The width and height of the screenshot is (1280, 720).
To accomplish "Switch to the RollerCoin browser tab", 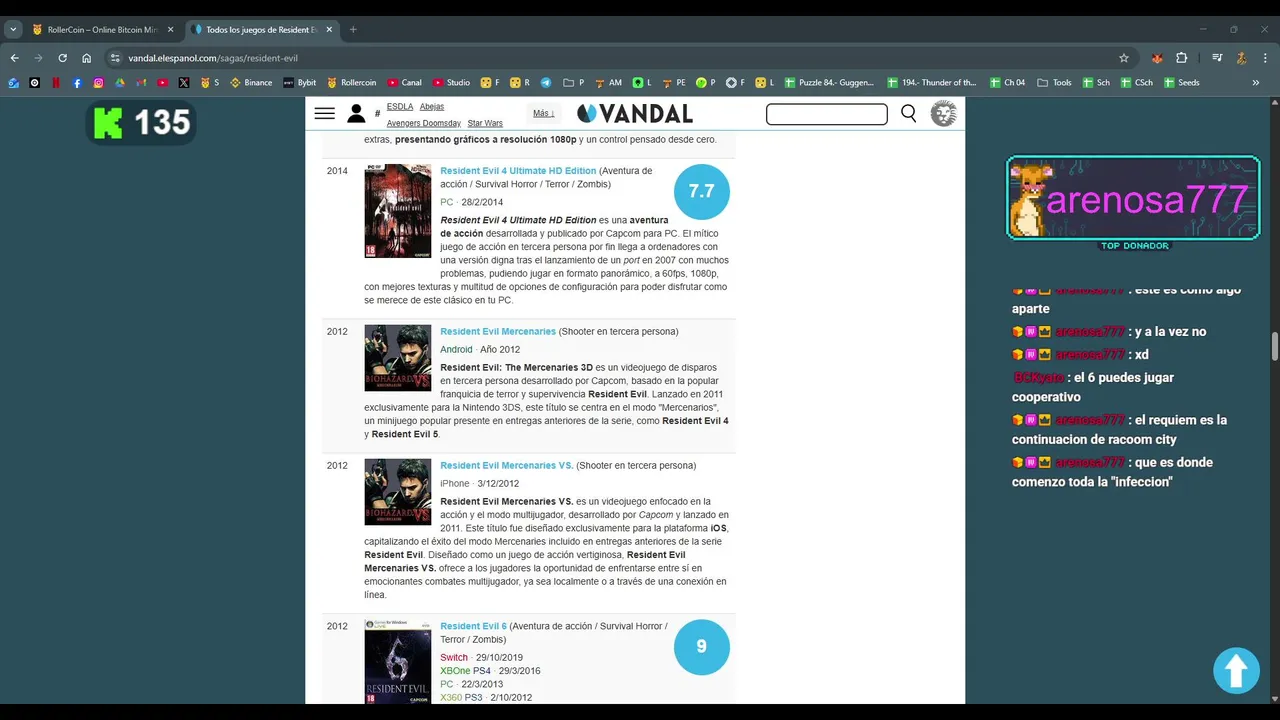I will [102, 30].
